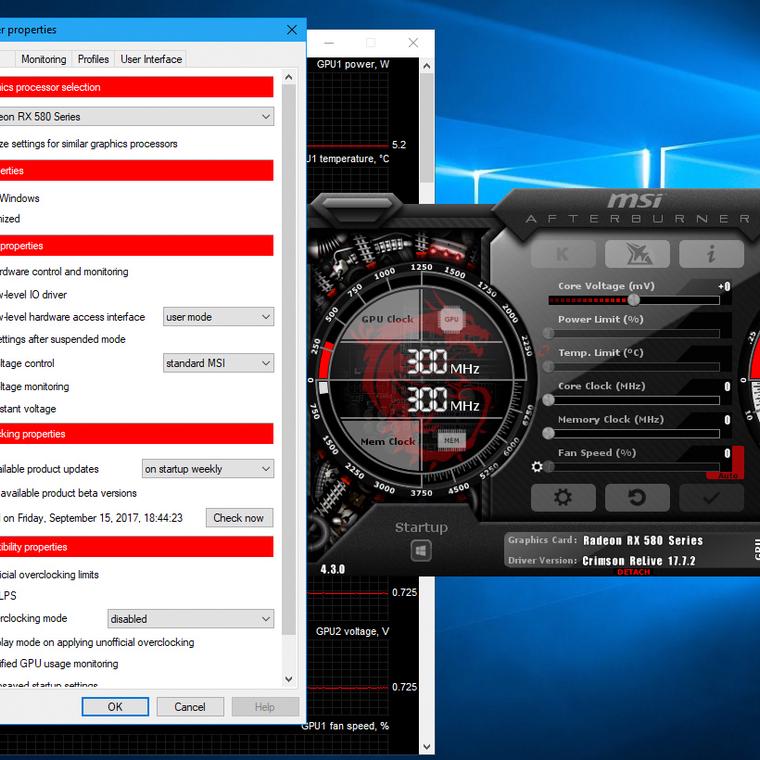
Task: Apply settings with the checkmark button
Action: pyautogui.click(x=711, y=497)
